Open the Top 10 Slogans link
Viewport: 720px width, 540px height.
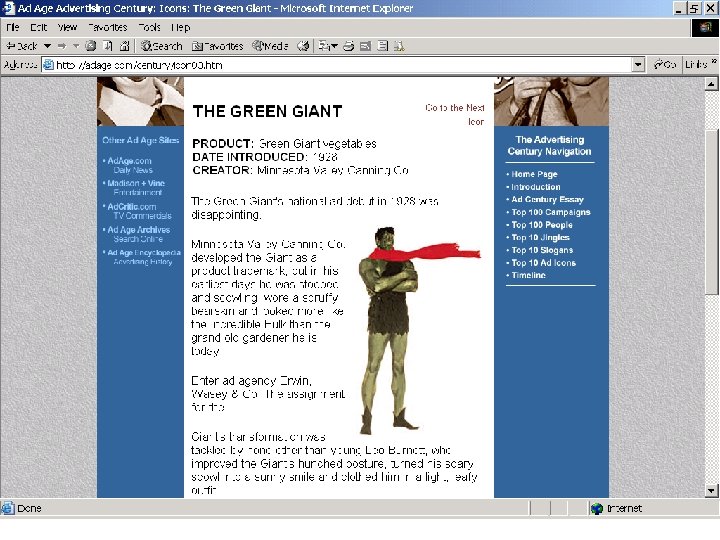pyautogui.click(x=542, y=250)
